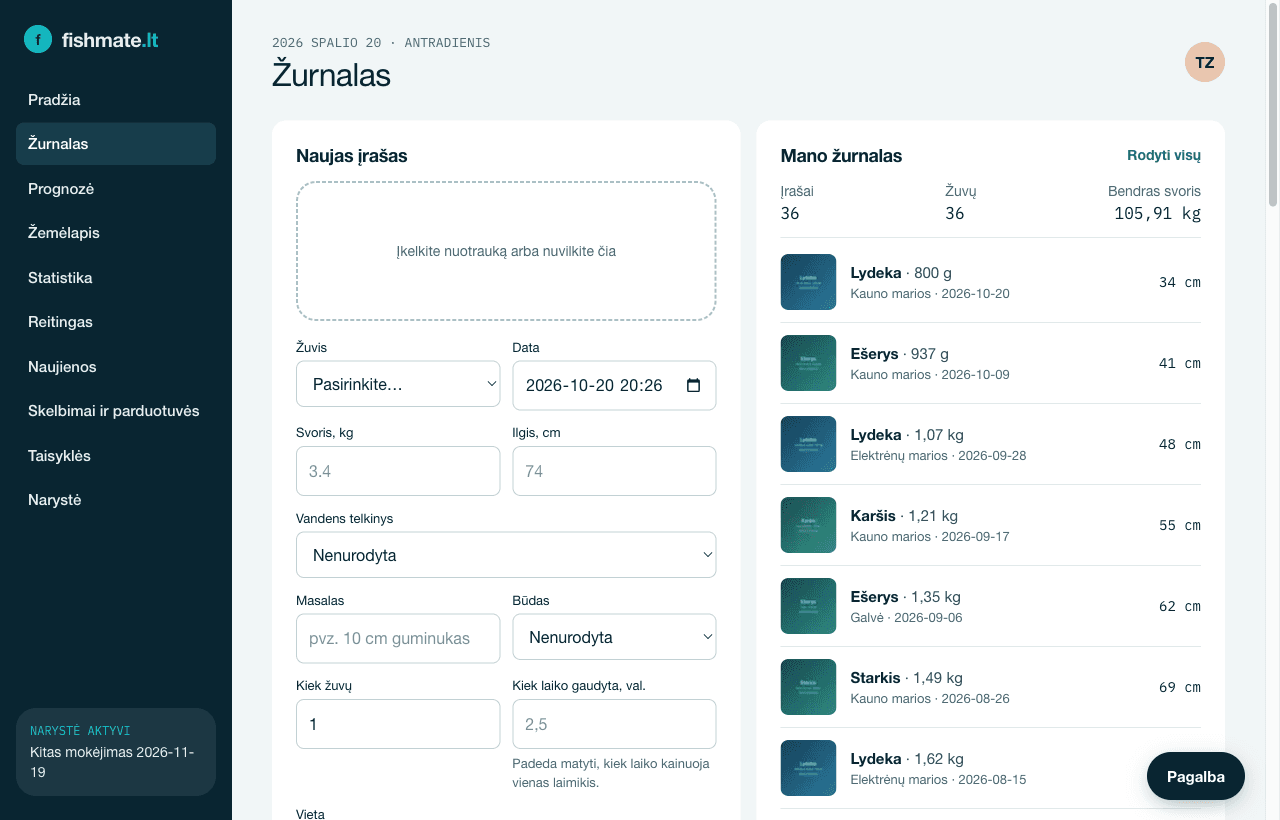The width and height of the screenshot is (1280, 820).
Task: Open Žemėlapis from the sidebar
Action: pos(116,233)
